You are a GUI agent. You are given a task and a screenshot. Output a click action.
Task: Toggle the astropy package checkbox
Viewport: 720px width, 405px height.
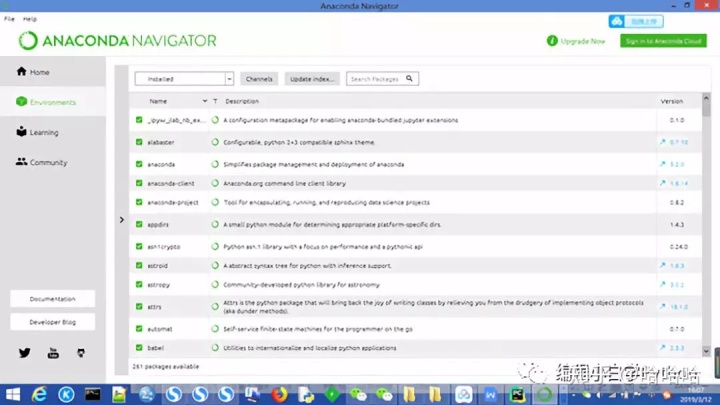[x=139, y=284]
